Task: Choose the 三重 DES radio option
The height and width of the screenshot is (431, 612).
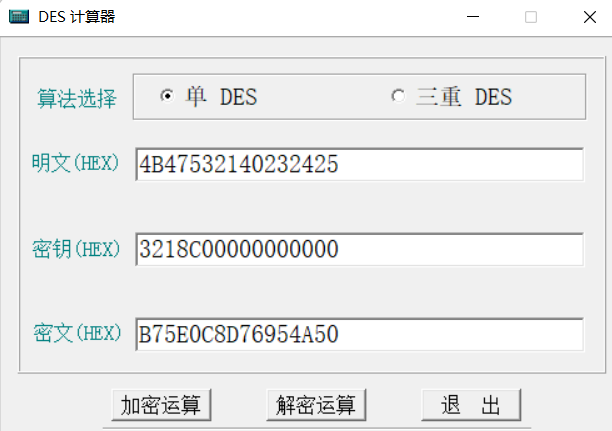Action: 398,96
